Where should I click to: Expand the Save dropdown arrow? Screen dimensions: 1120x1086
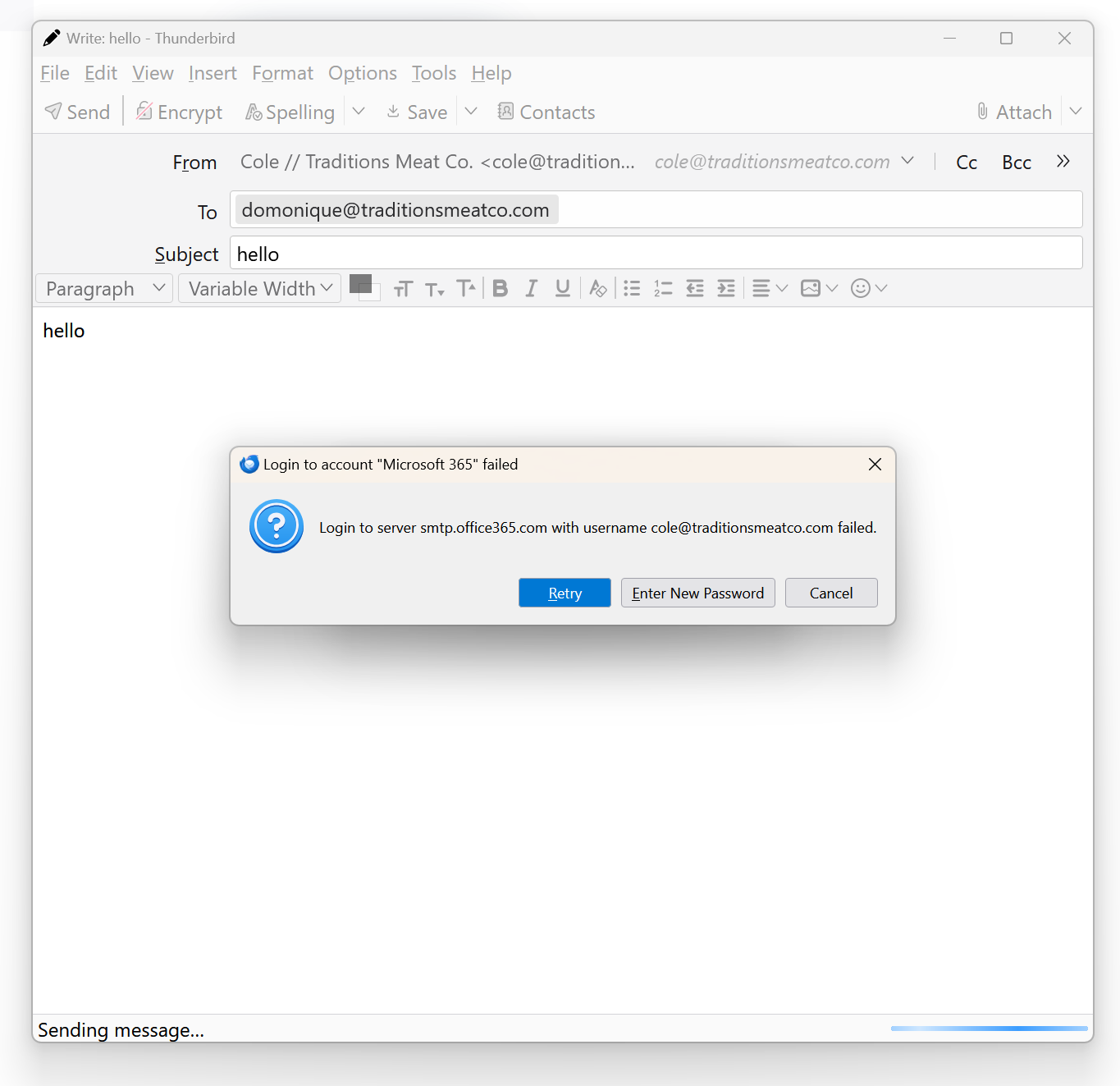[471, 112]
